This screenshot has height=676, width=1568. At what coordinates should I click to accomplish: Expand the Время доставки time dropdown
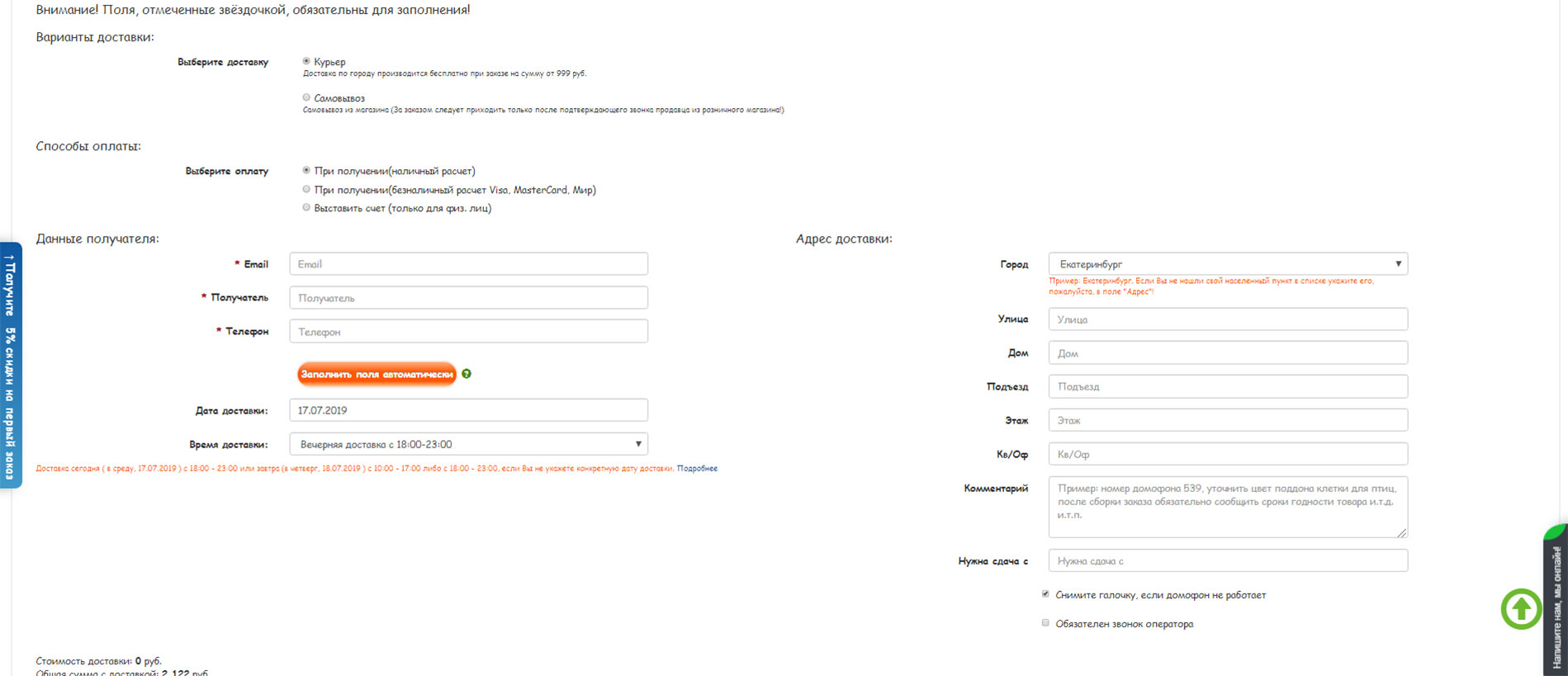pyautogui.click(x=468, y=444)
